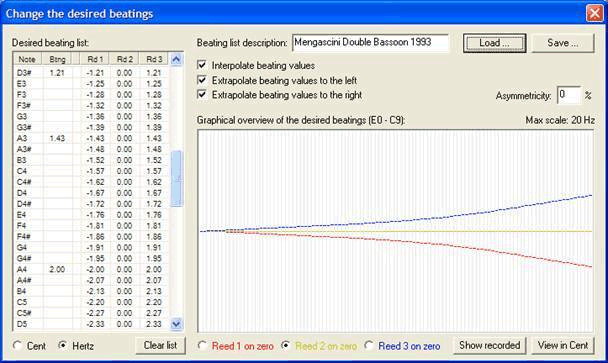Click Rd 3 value 2.27 for C5#
The width and height of the screenshot is (608, 363).
pos(154,313)
